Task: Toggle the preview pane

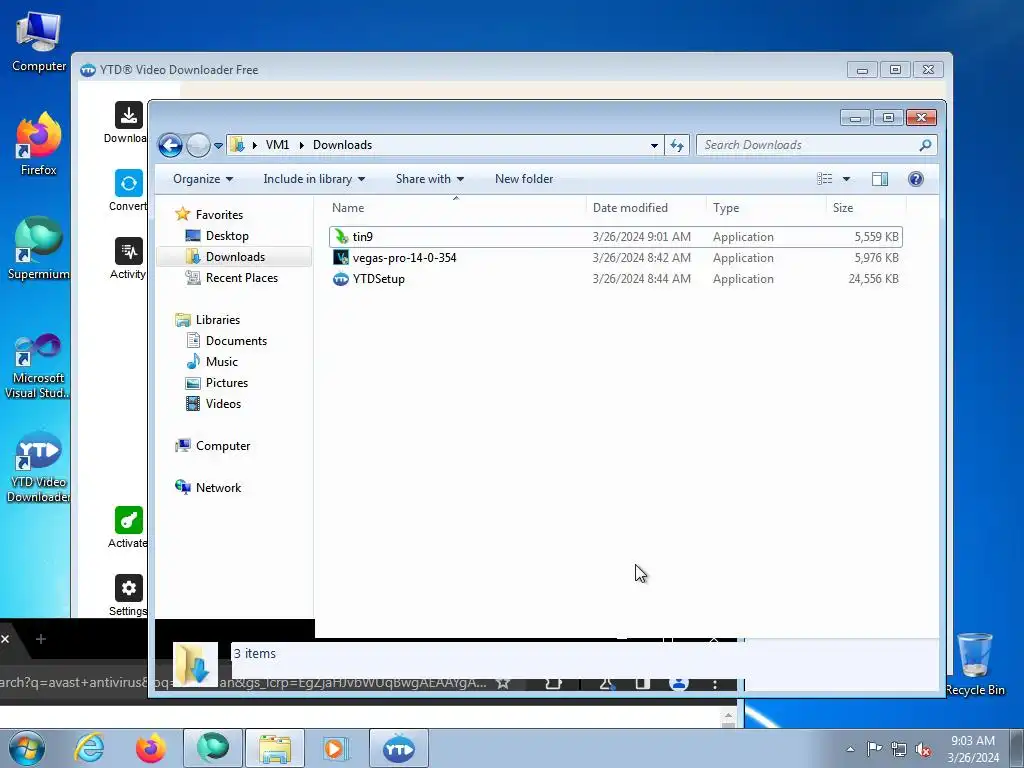Action: (x=880, y=179)
